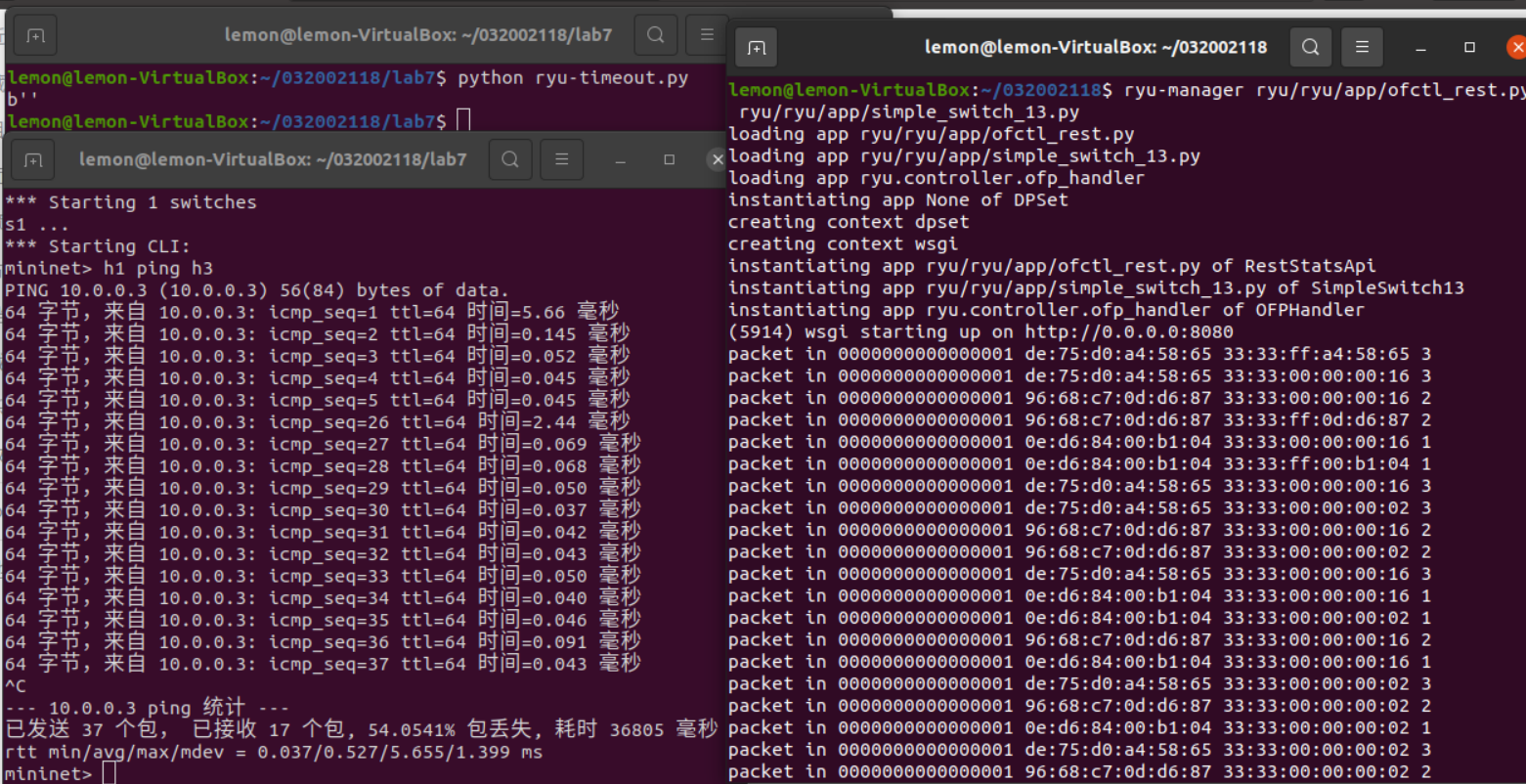Click the 'http://0.0.0.0:8080' wsgi address
The image size is (1526, 784).
coord(1129,332)
